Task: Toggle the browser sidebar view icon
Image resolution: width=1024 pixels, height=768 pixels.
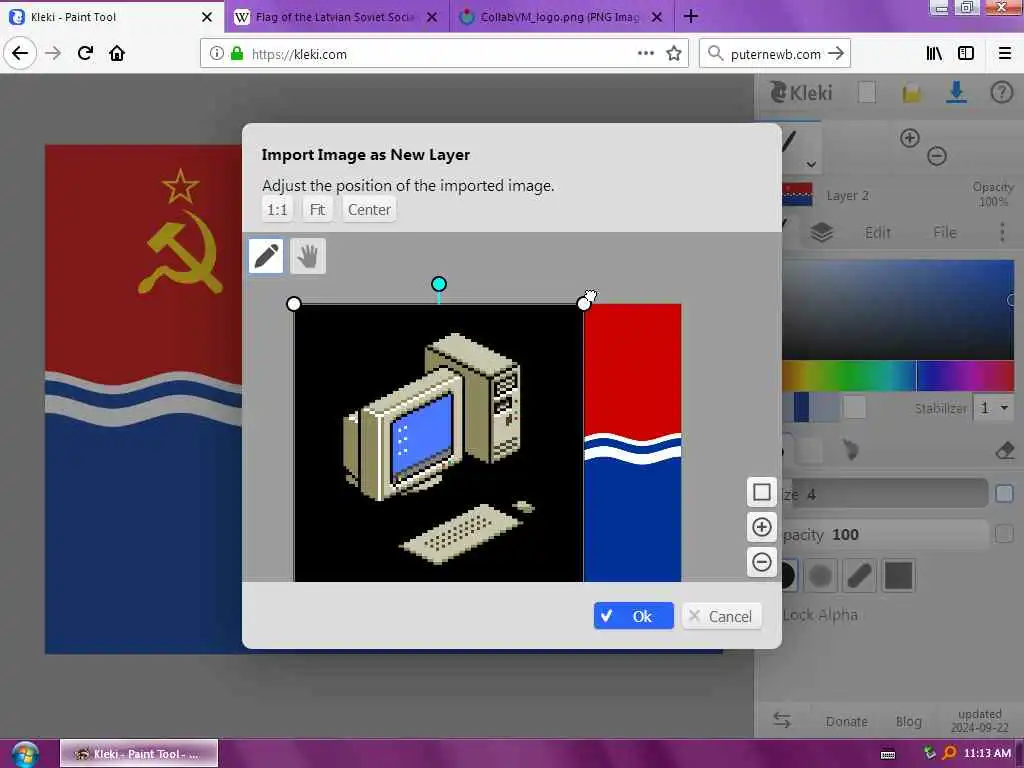Action: (966, 53)
